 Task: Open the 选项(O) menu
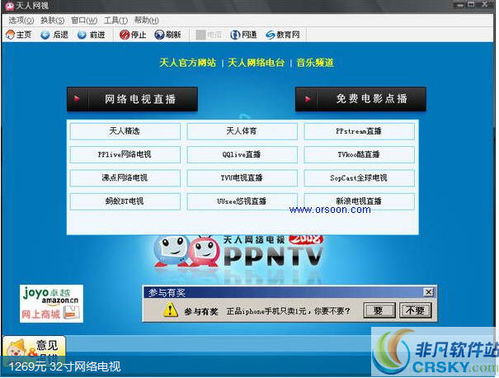coord(21,20)
